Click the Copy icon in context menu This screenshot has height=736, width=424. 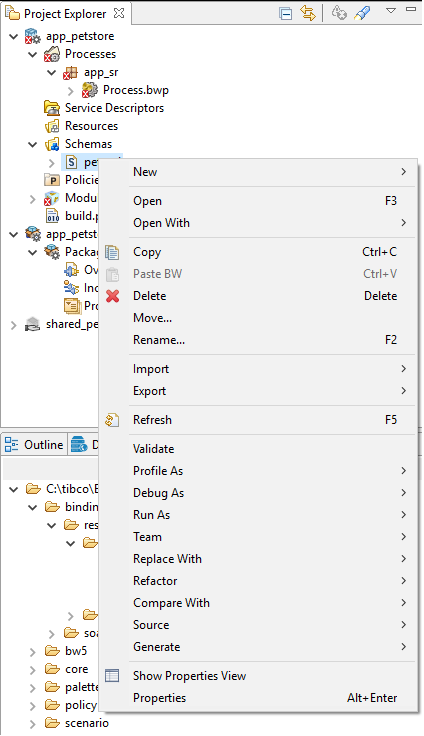[x=112, y=252]
